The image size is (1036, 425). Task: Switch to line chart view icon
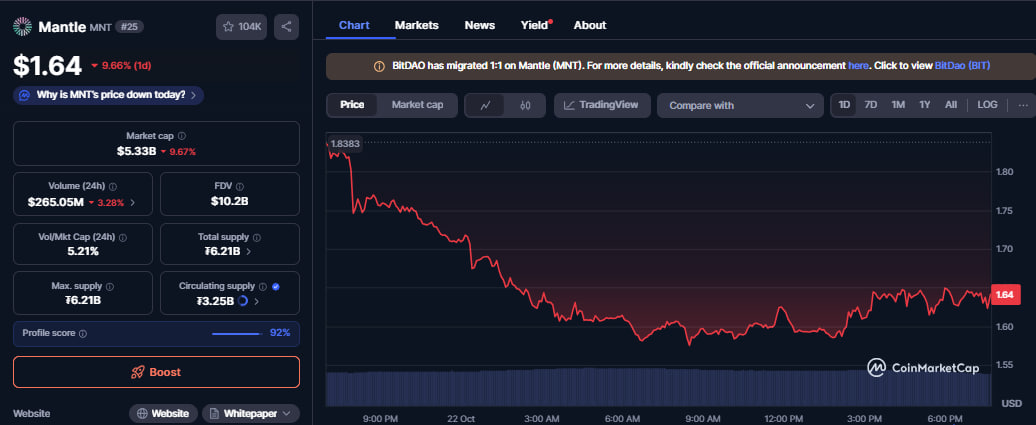(x=485, y=105)
